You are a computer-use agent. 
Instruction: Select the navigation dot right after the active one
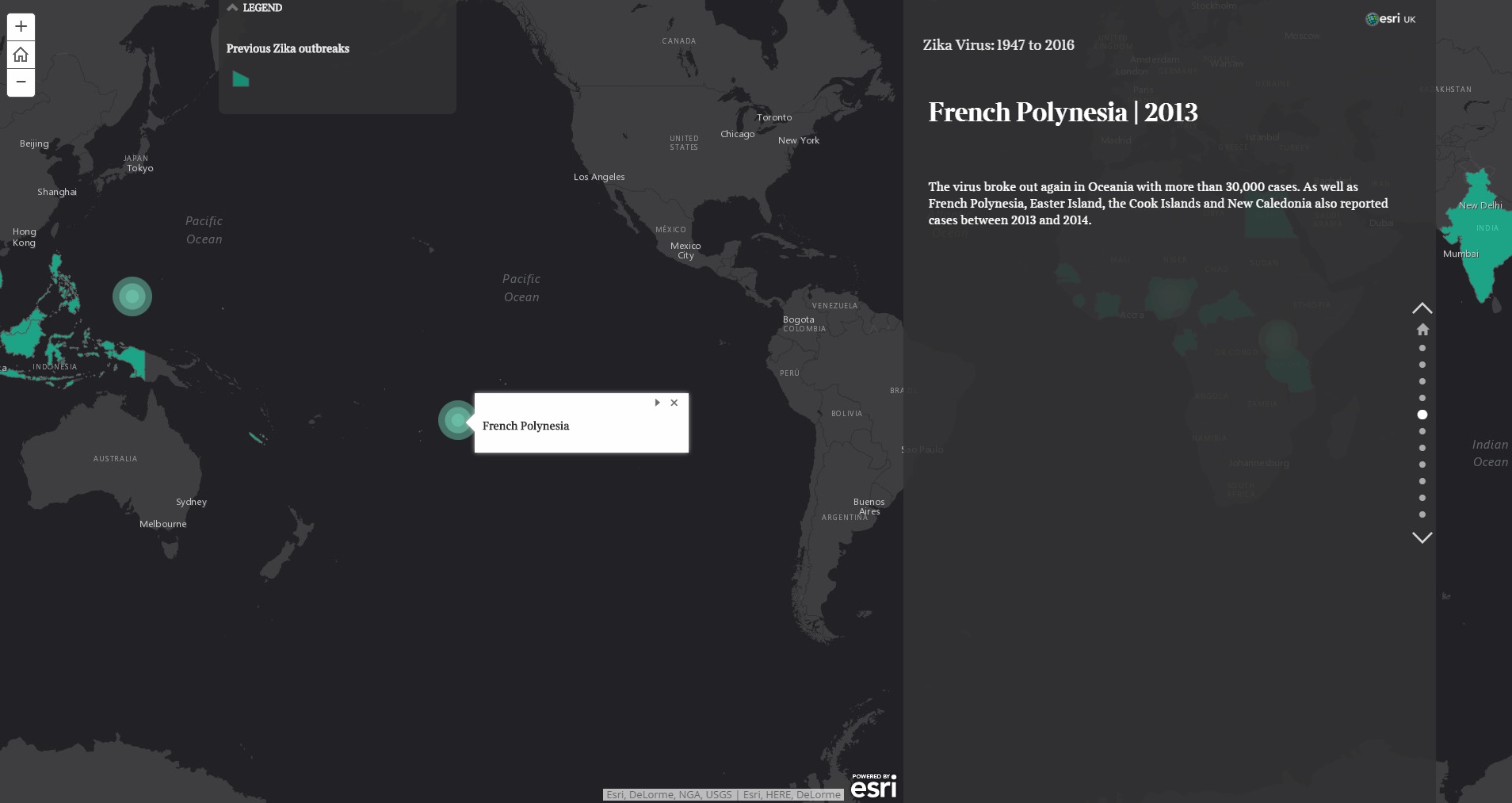(1422, 431)
